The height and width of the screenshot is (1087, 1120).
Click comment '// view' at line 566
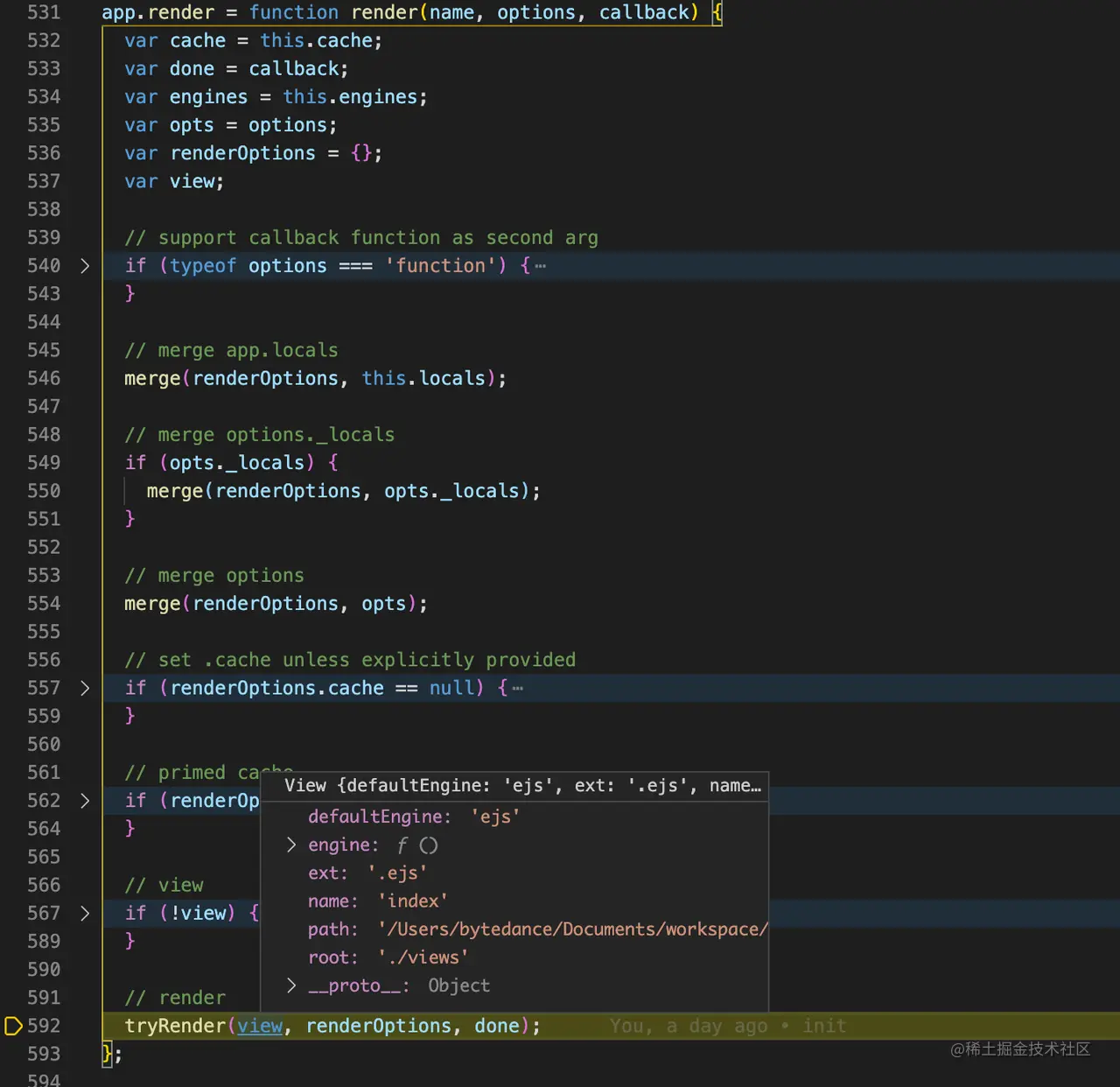tap(164, 886)
